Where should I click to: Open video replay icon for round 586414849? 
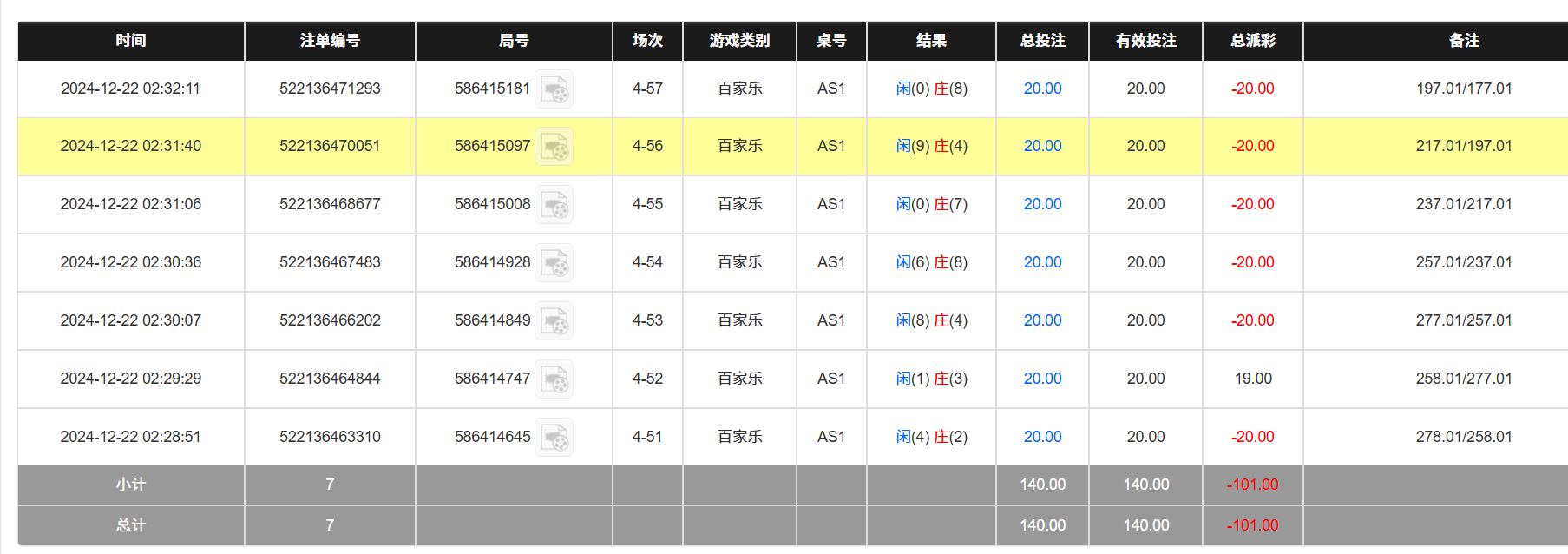pos(554,321)
